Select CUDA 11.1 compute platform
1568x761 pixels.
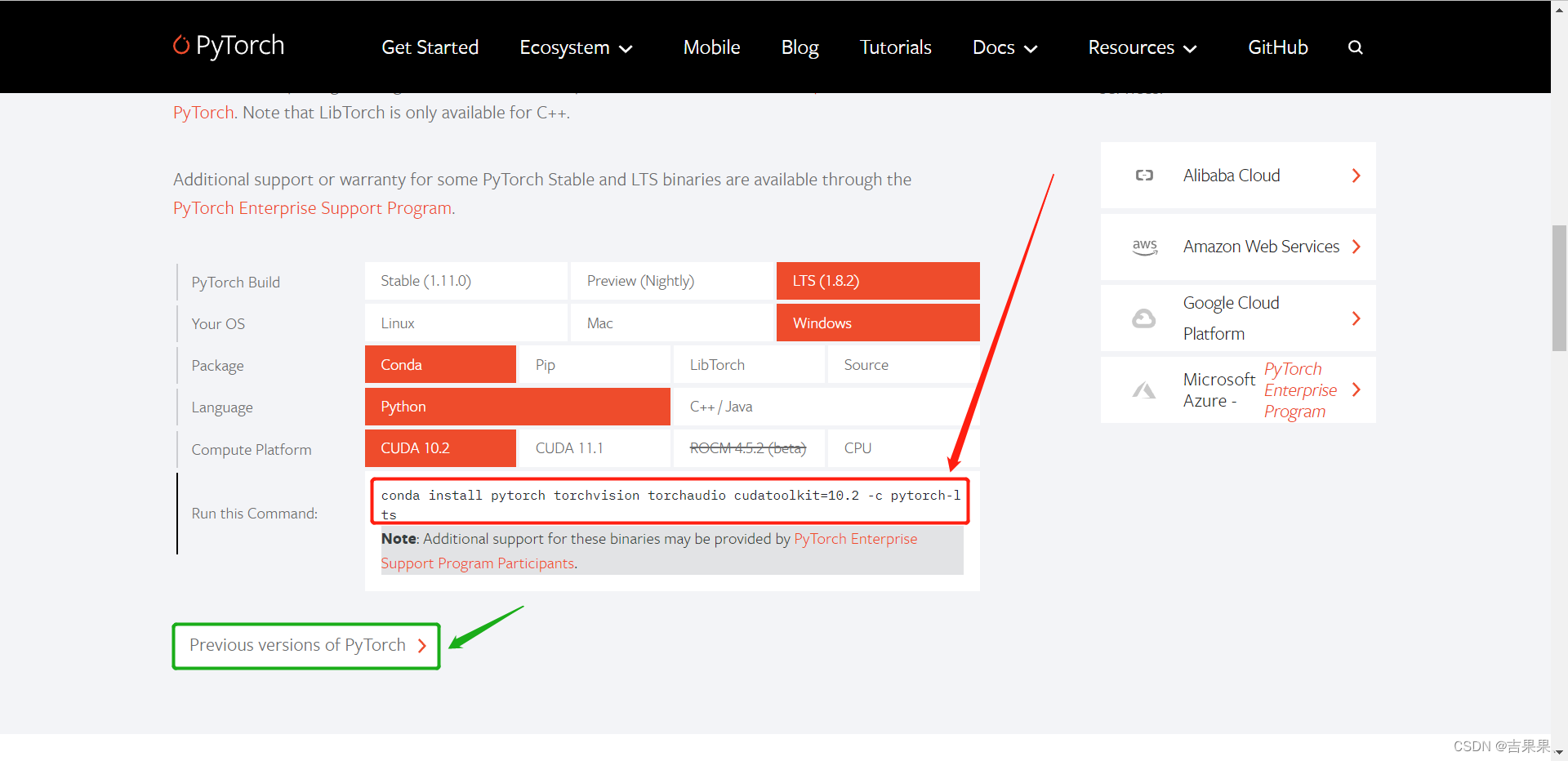pyautogui.click(x=595, y=448)
